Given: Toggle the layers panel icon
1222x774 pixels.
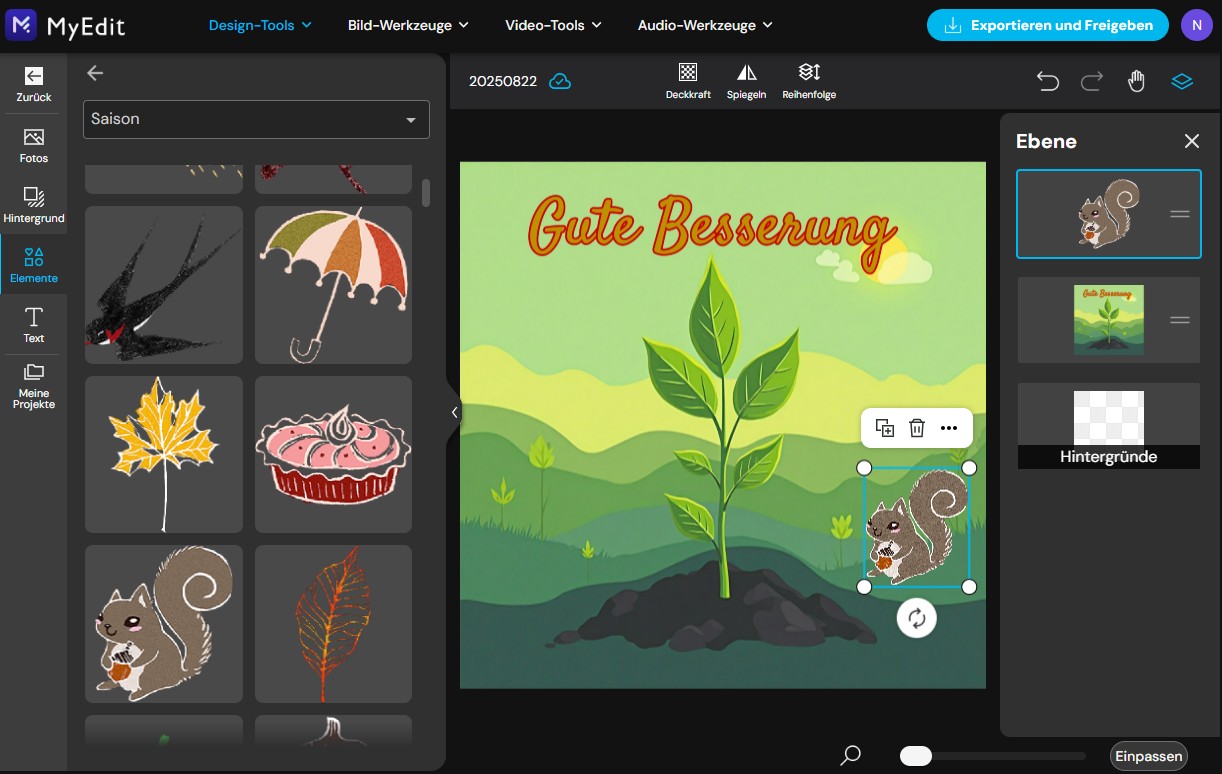Looking at the screenshot, I should 1182,81.
